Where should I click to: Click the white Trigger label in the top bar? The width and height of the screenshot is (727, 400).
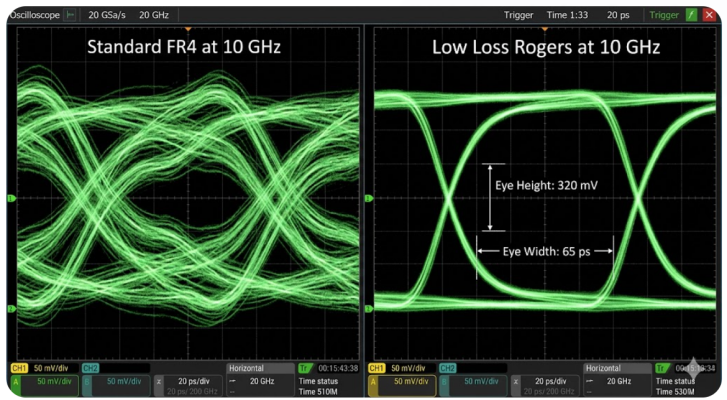coord(518,15)
